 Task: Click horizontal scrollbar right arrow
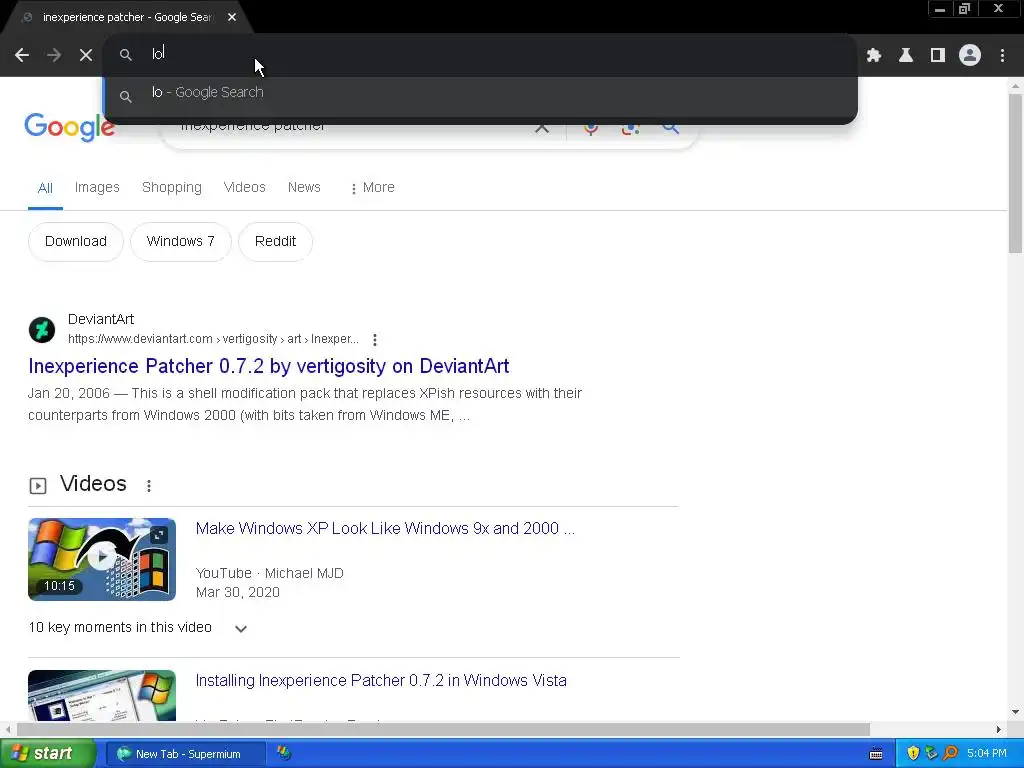click(999, 729)
